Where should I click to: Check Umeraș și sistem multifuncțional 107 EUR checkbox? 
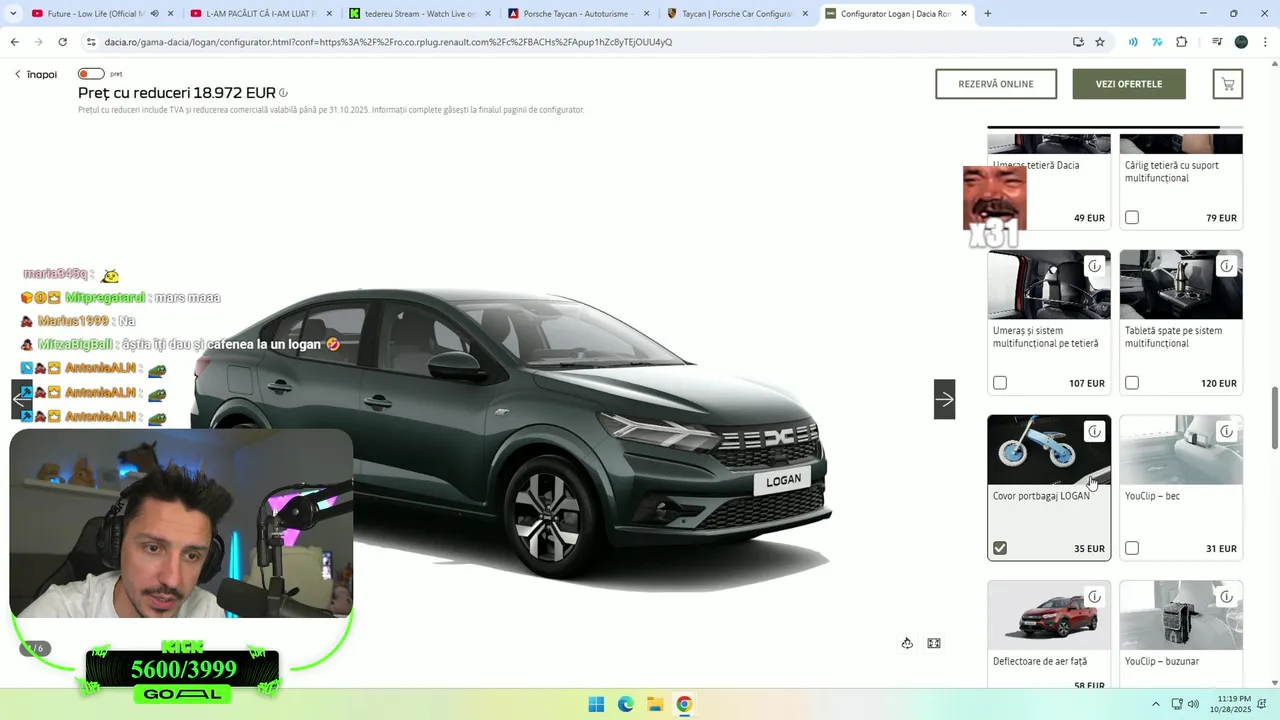pyautogui.click(x=1000, y=383)
